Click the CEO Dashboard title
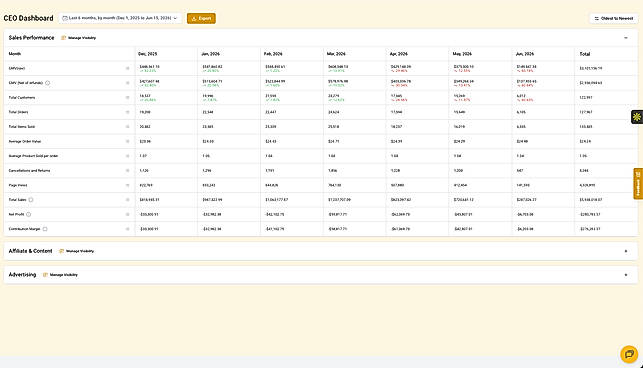 point(28,18)
